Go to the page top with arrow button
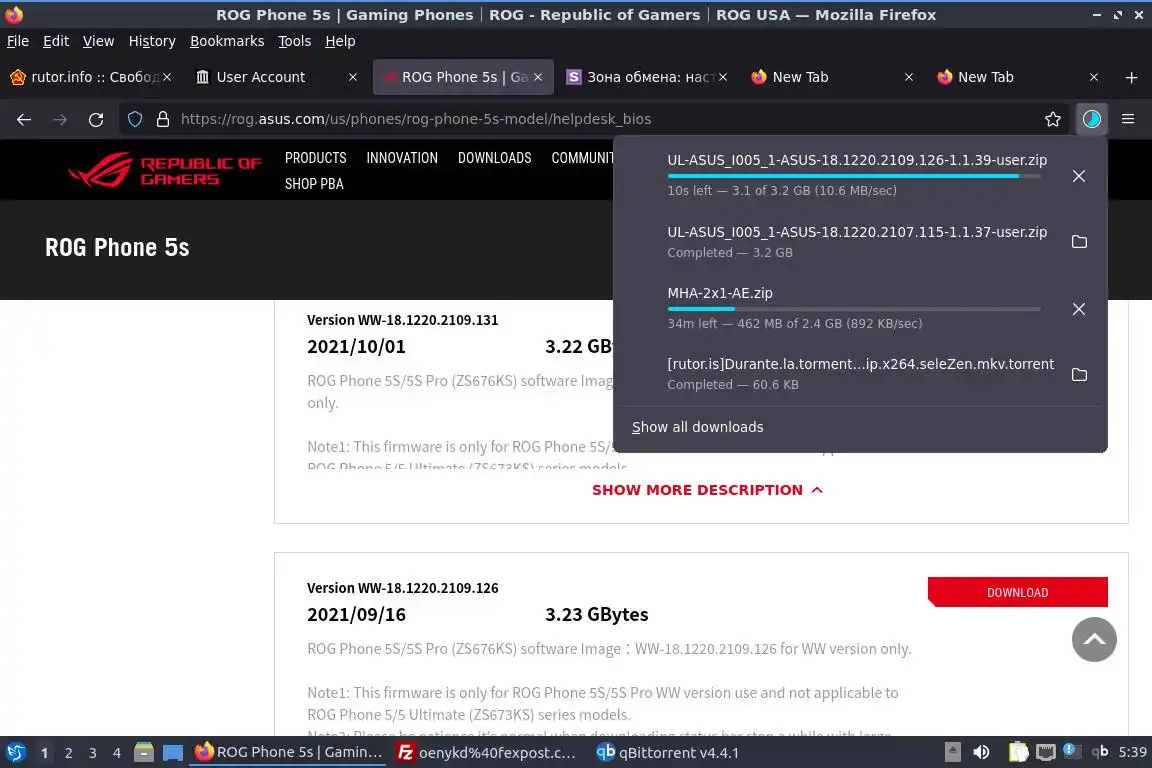 point(1094,639)
